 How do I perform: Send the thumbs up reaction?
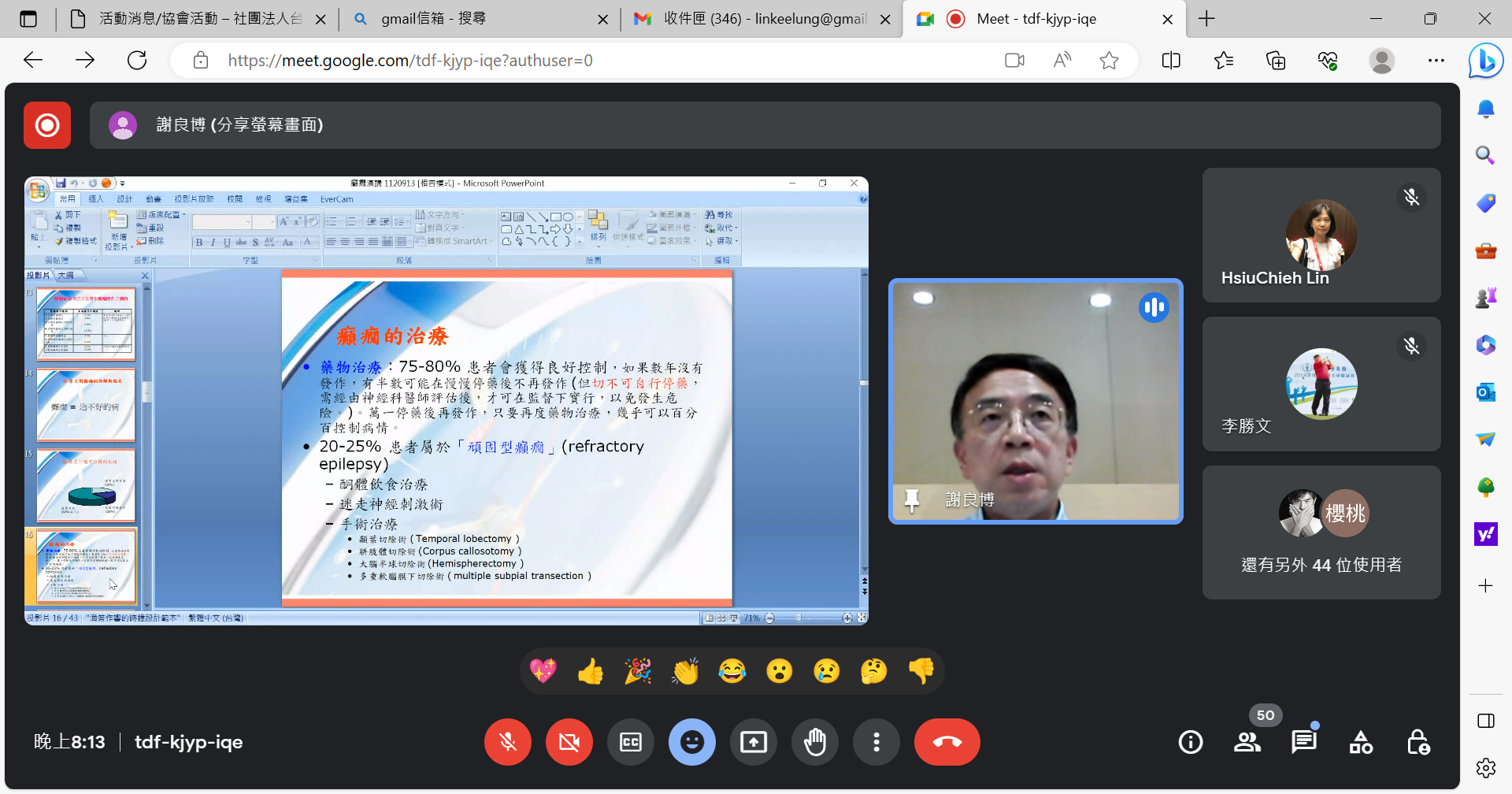coord(591,671)
